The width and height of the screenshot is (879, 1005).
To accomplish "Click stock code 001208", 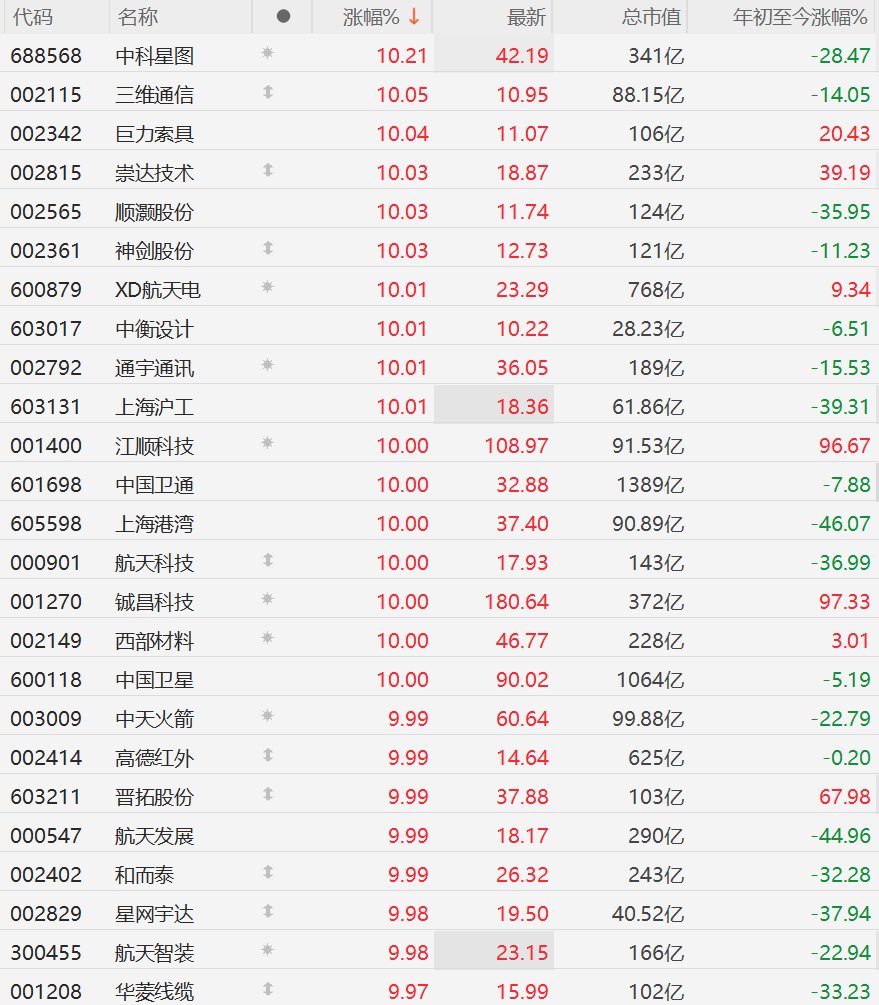I will pos(46,992).
